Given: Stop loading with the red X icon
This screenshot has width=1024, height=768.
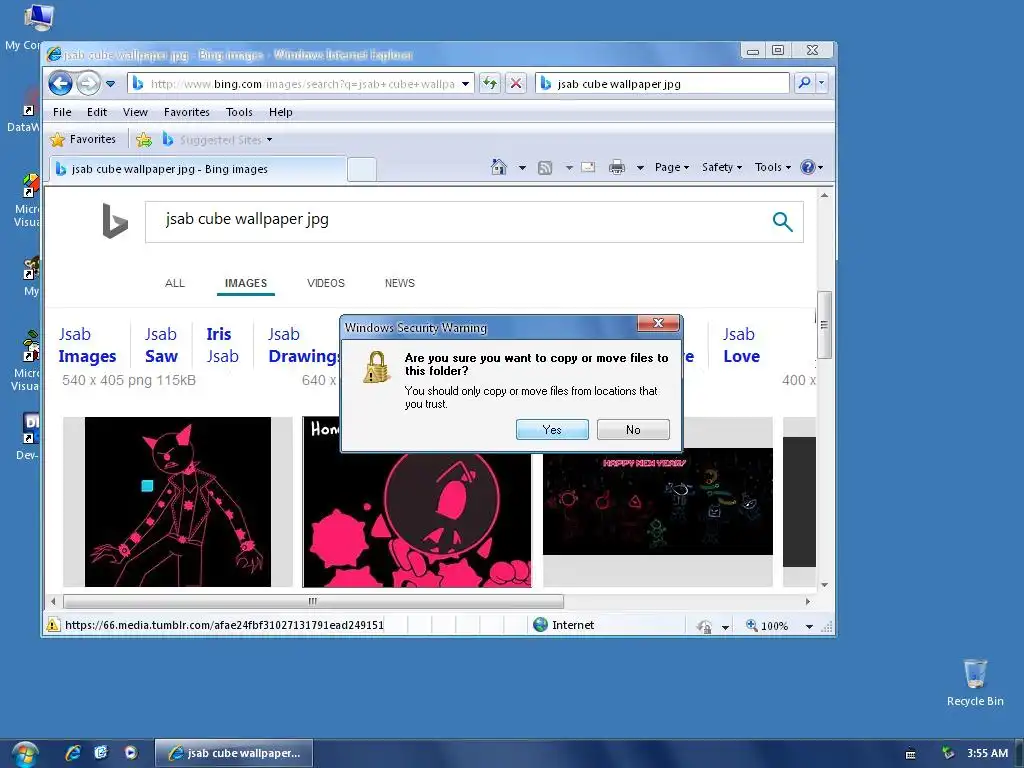Looking at the screenshot, I should (516, 84).
